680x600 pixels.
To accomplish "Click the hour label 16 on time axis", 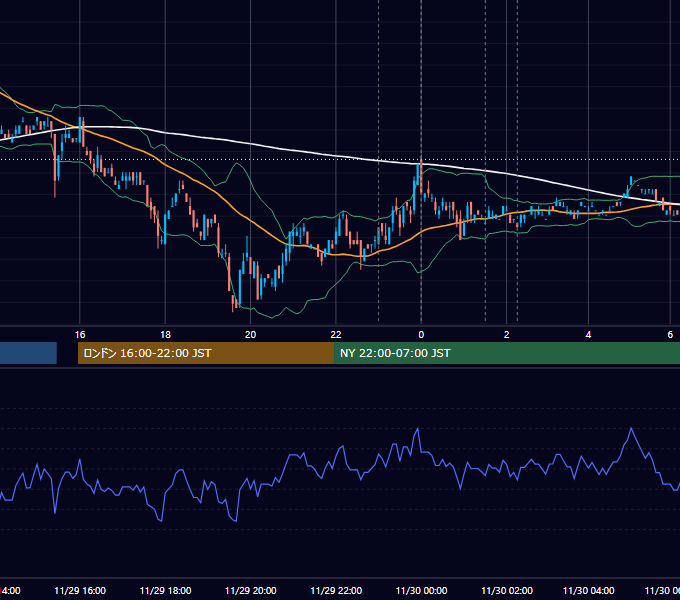I will click(x=80, y=335).
